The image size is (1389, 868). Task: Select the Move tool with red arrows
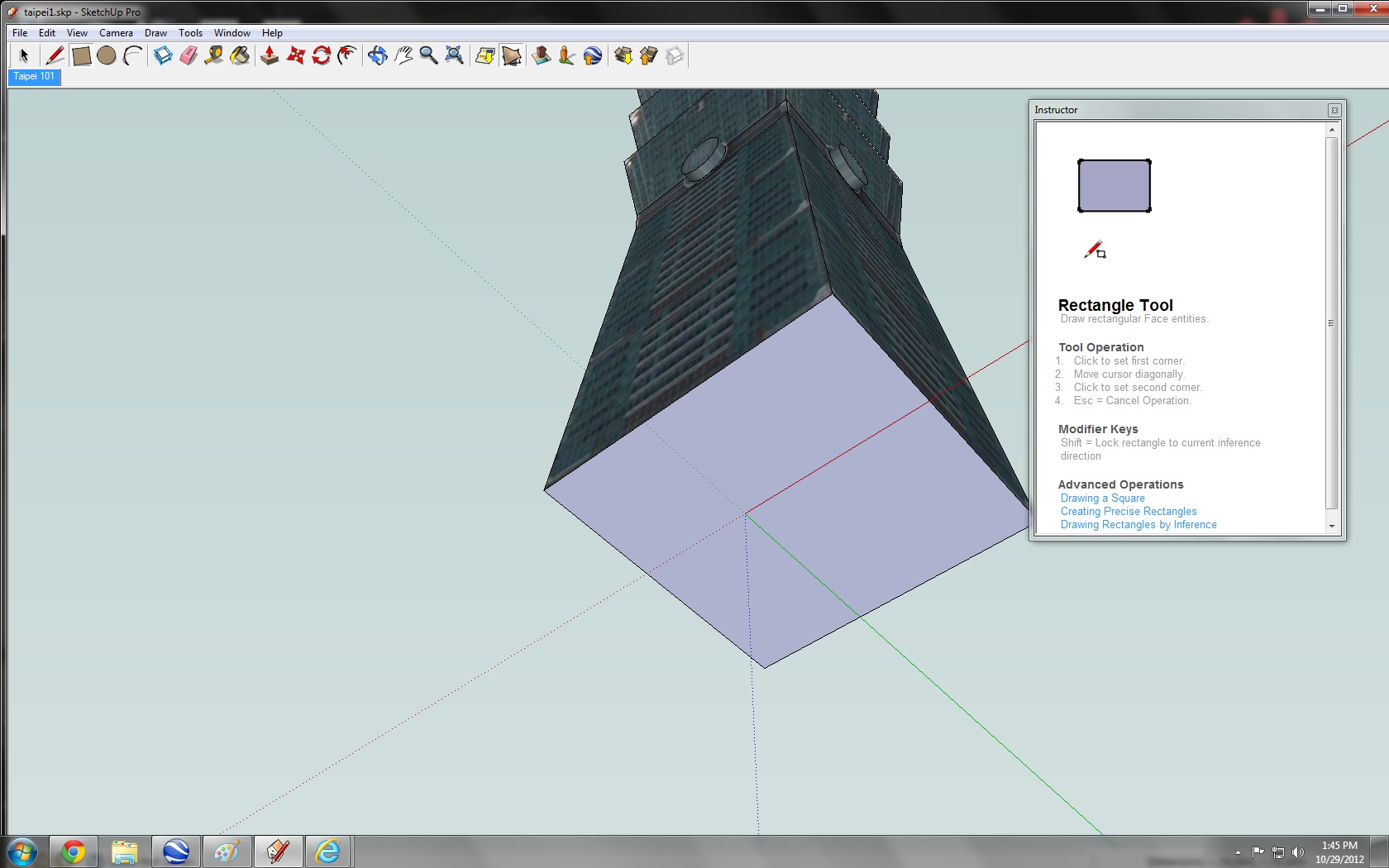click(x=295, y=55)
